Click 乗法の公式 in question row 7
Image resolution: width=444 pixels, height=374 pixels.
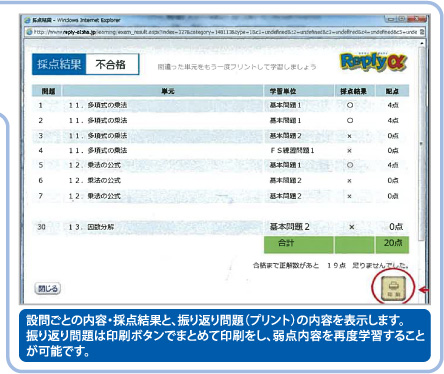tap(104, 196)
